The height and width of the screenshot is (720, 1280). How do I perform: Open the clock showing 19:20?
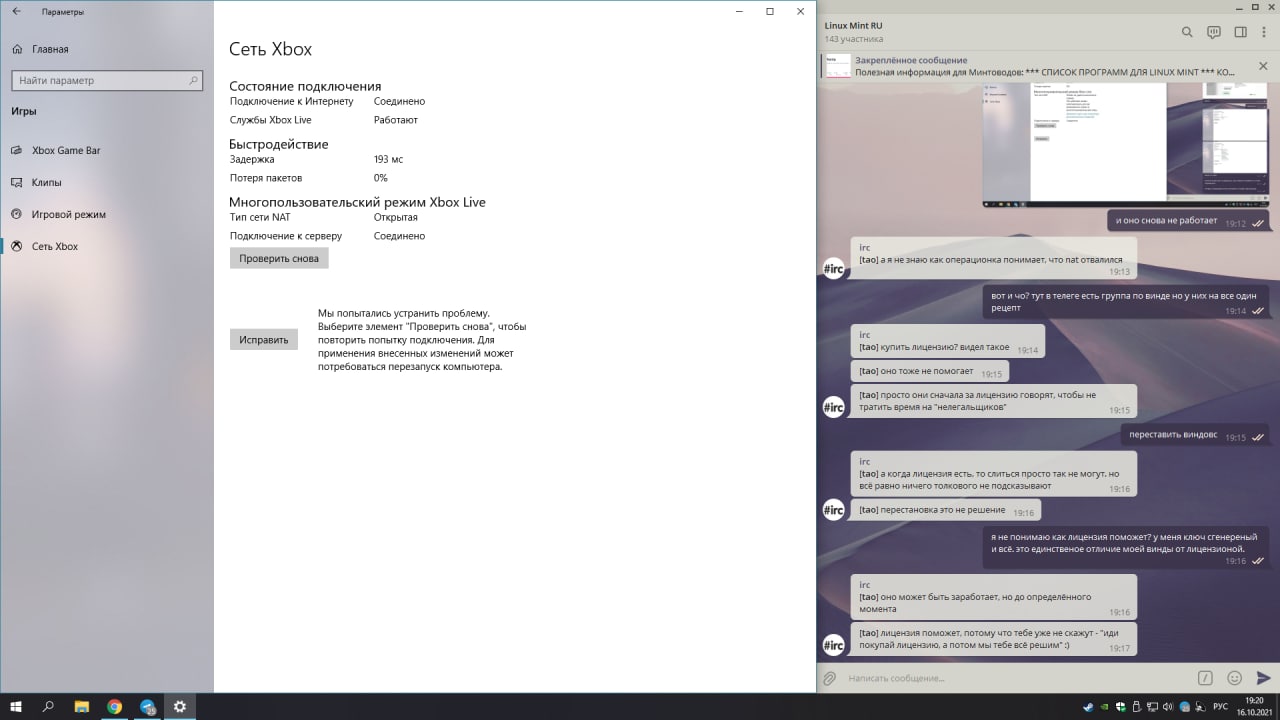tap(1254, 706)
